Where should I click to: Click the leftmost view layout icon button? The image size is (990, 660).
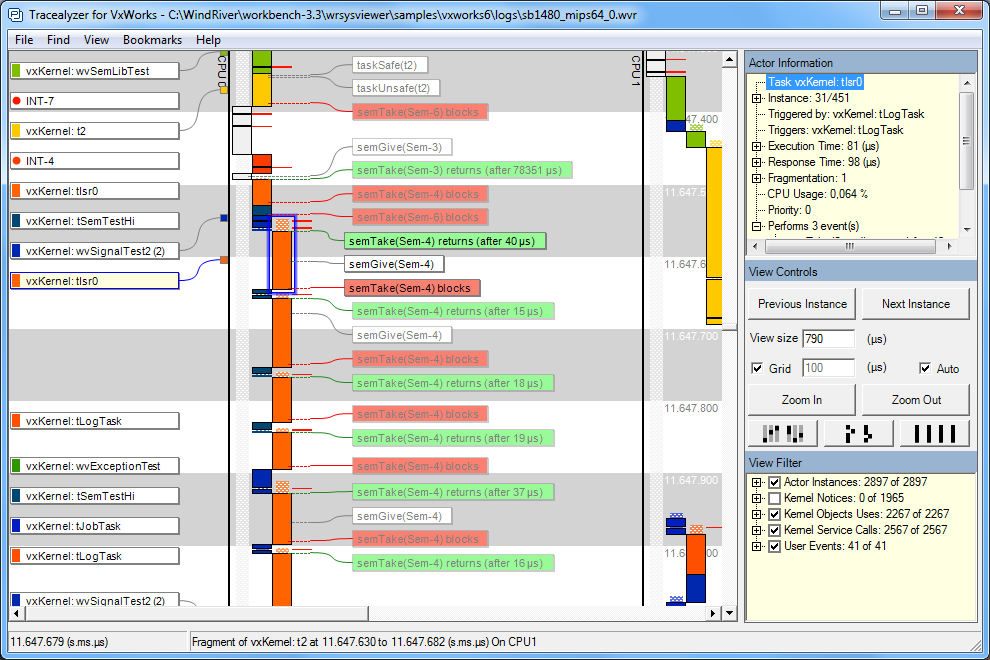(x=783, y=433)
